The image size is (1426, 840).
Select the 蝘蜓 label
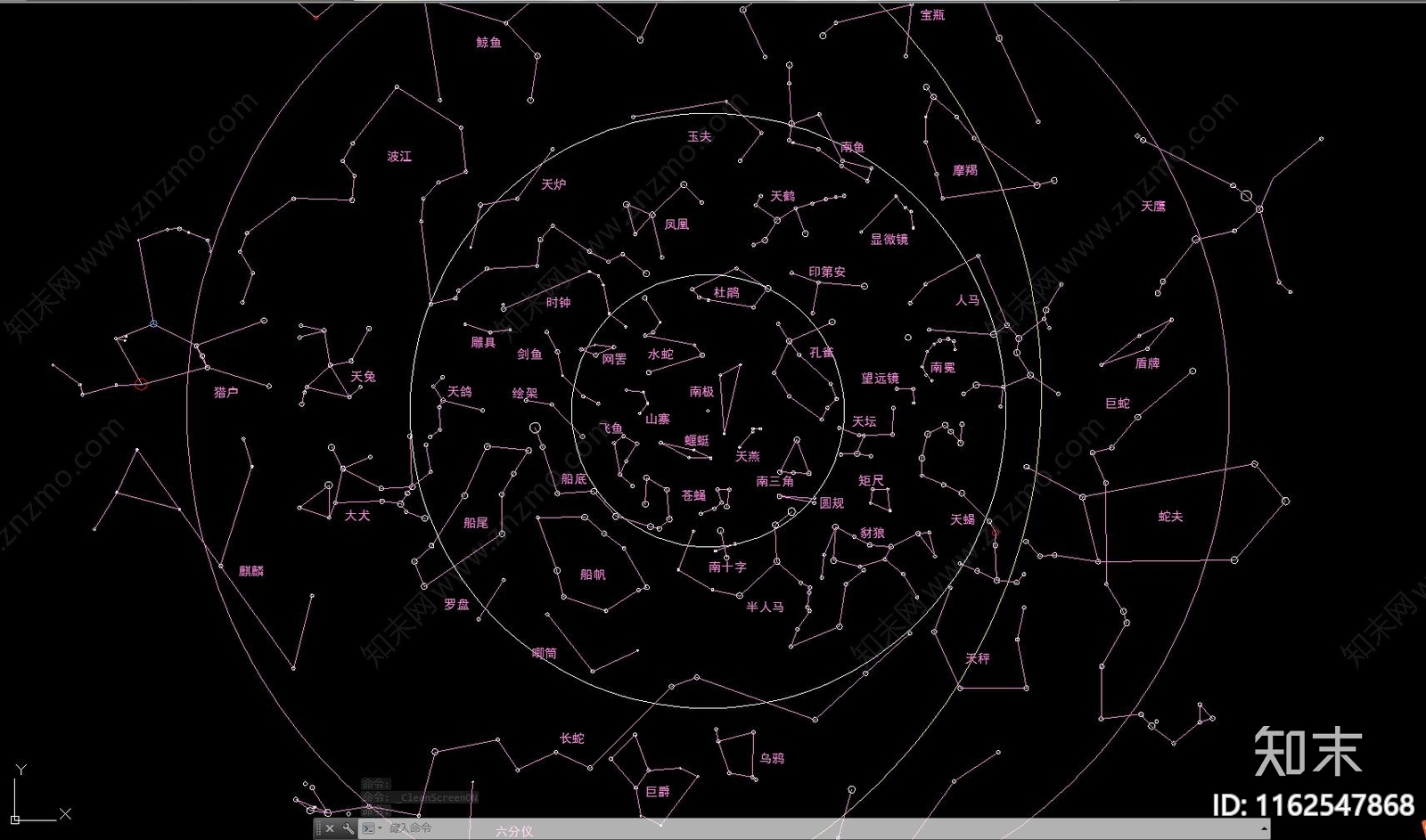point(697,440)
